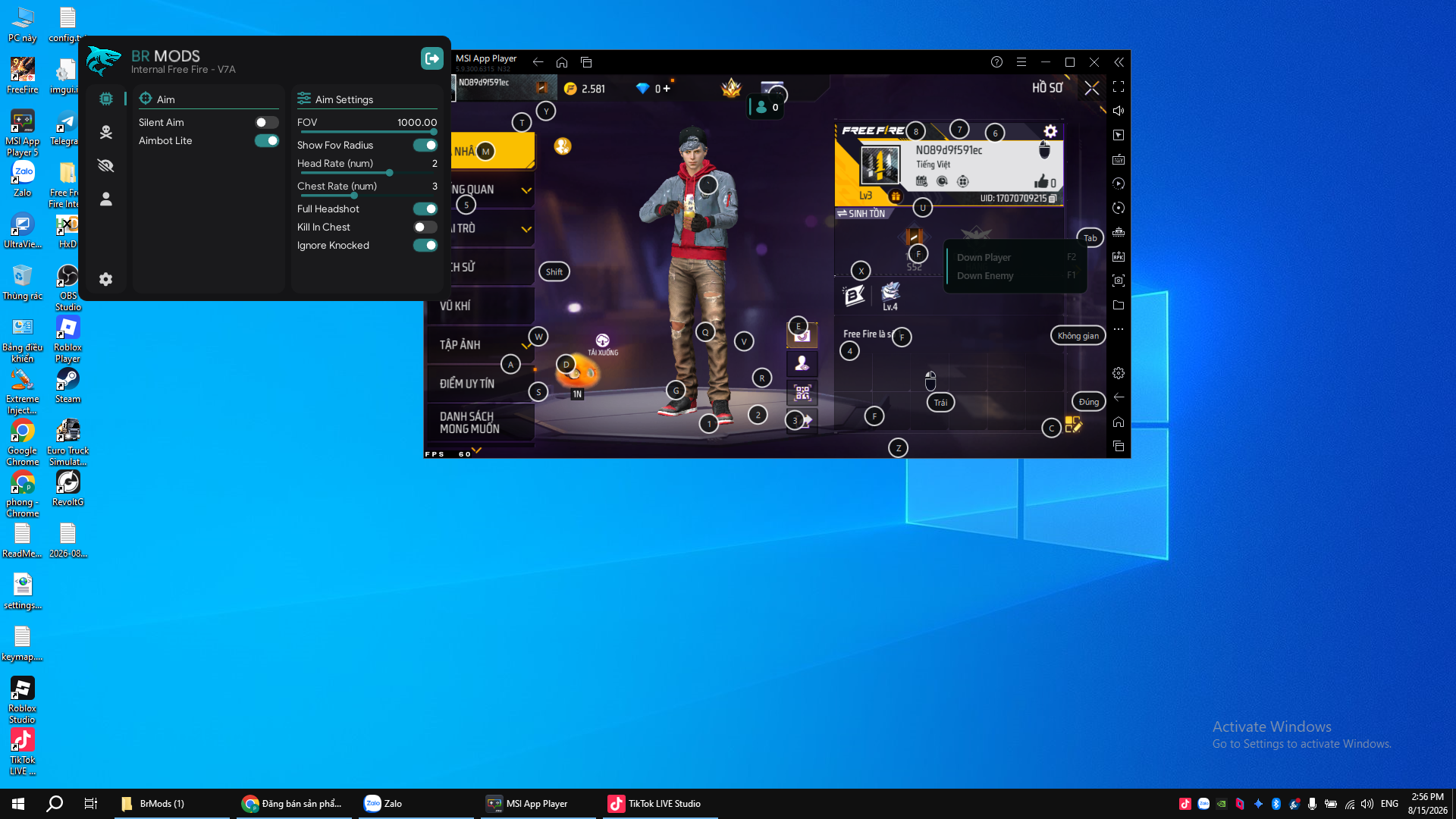
Task: Open profile settings gear in Free Fire card
Action: point(1050,131)
